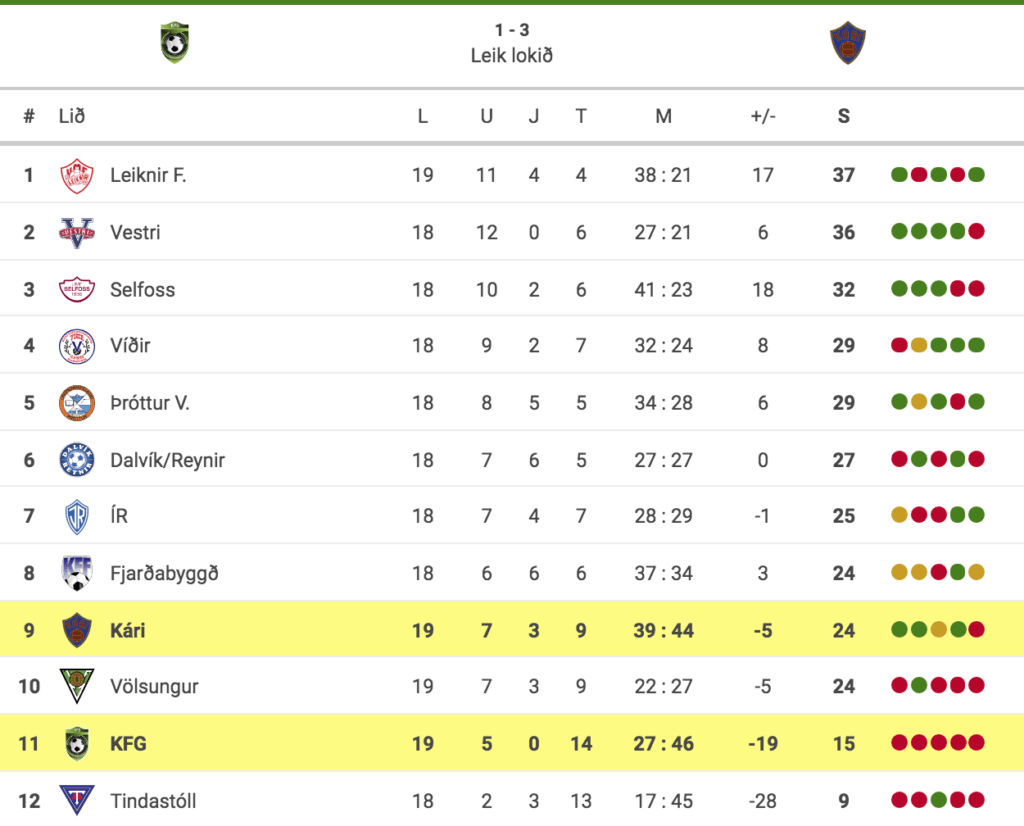Open the KFG team name link

[129, 744]
